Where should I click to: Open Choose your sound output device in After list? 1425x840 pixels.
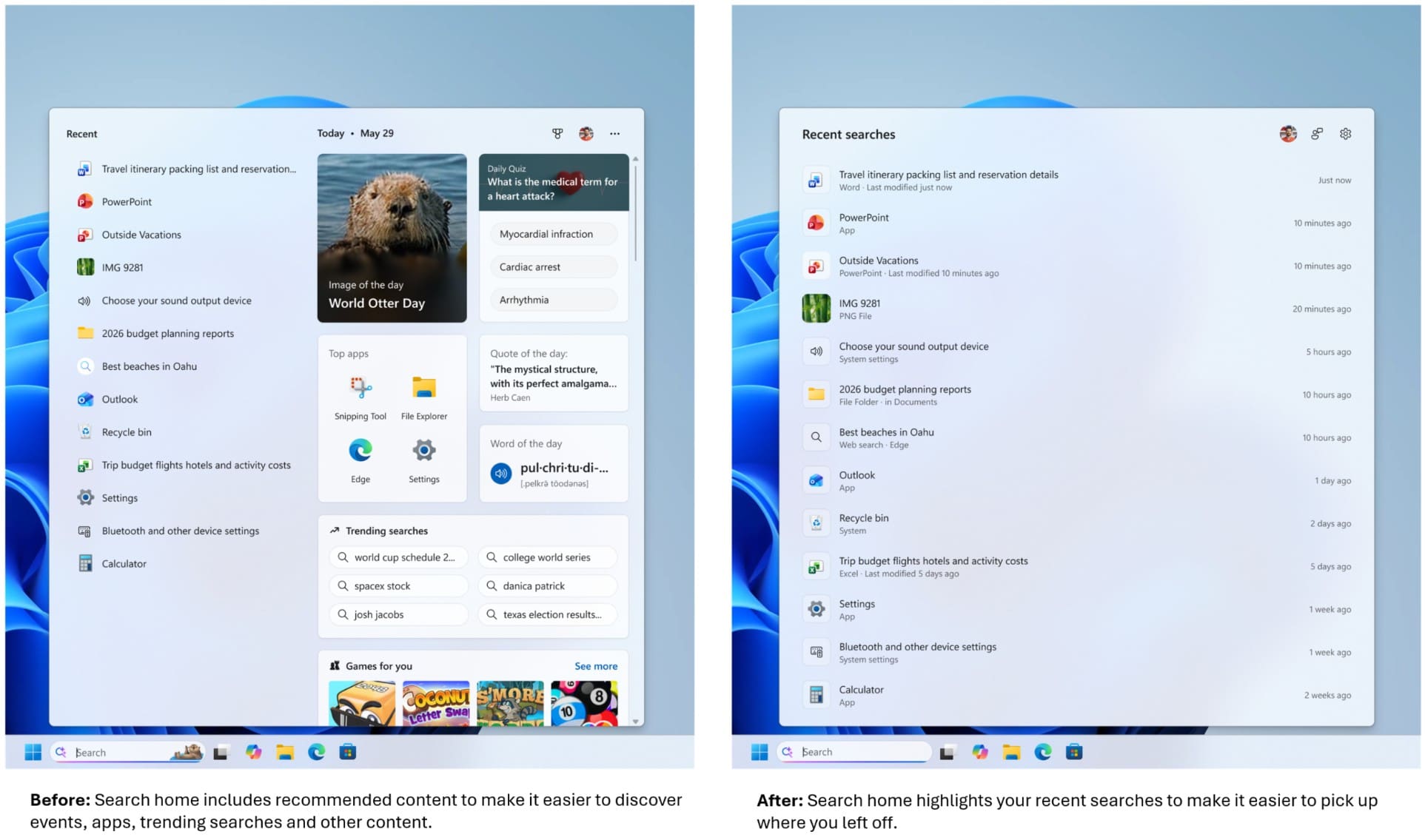click(x=1077, y=352)
